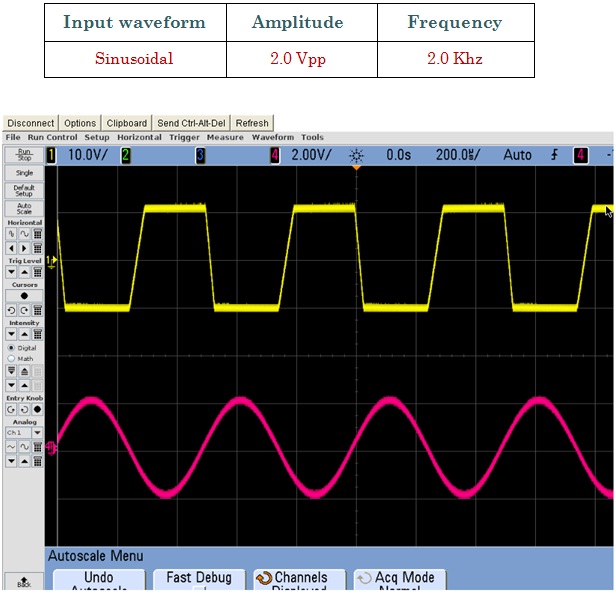The image size is (616, 592).
Task: Toggle blue channel 3 badge
Action: pos(200,155)
